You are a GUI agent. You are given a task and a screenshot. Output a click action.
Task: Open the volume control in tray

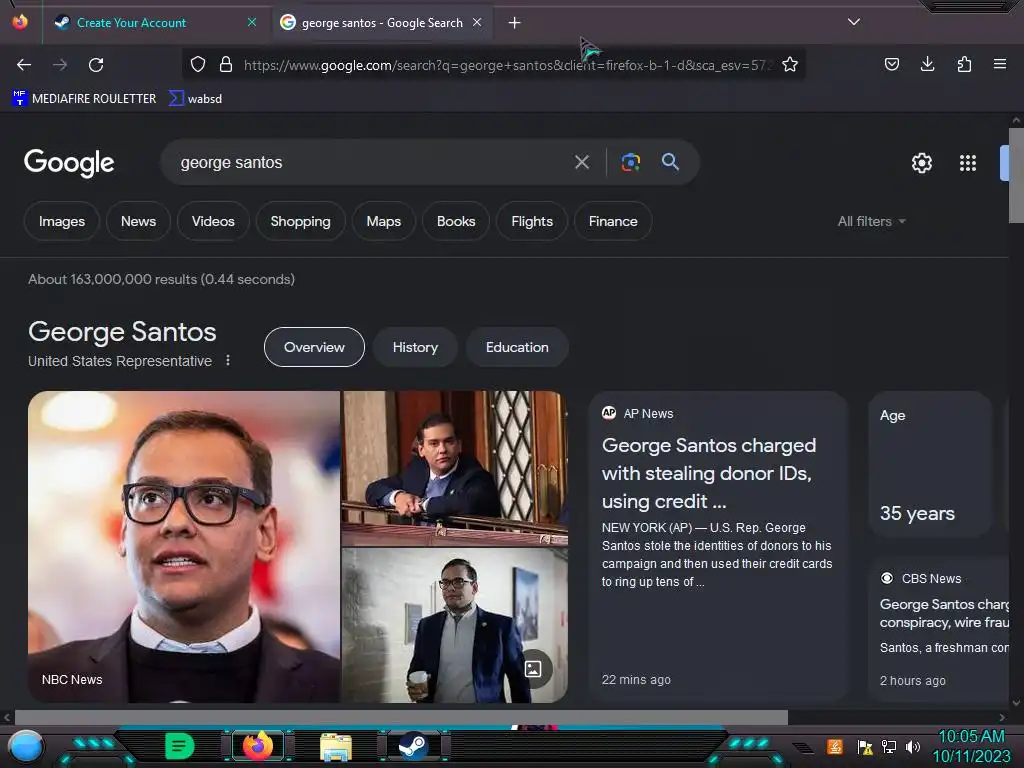(x=913, y=746)
